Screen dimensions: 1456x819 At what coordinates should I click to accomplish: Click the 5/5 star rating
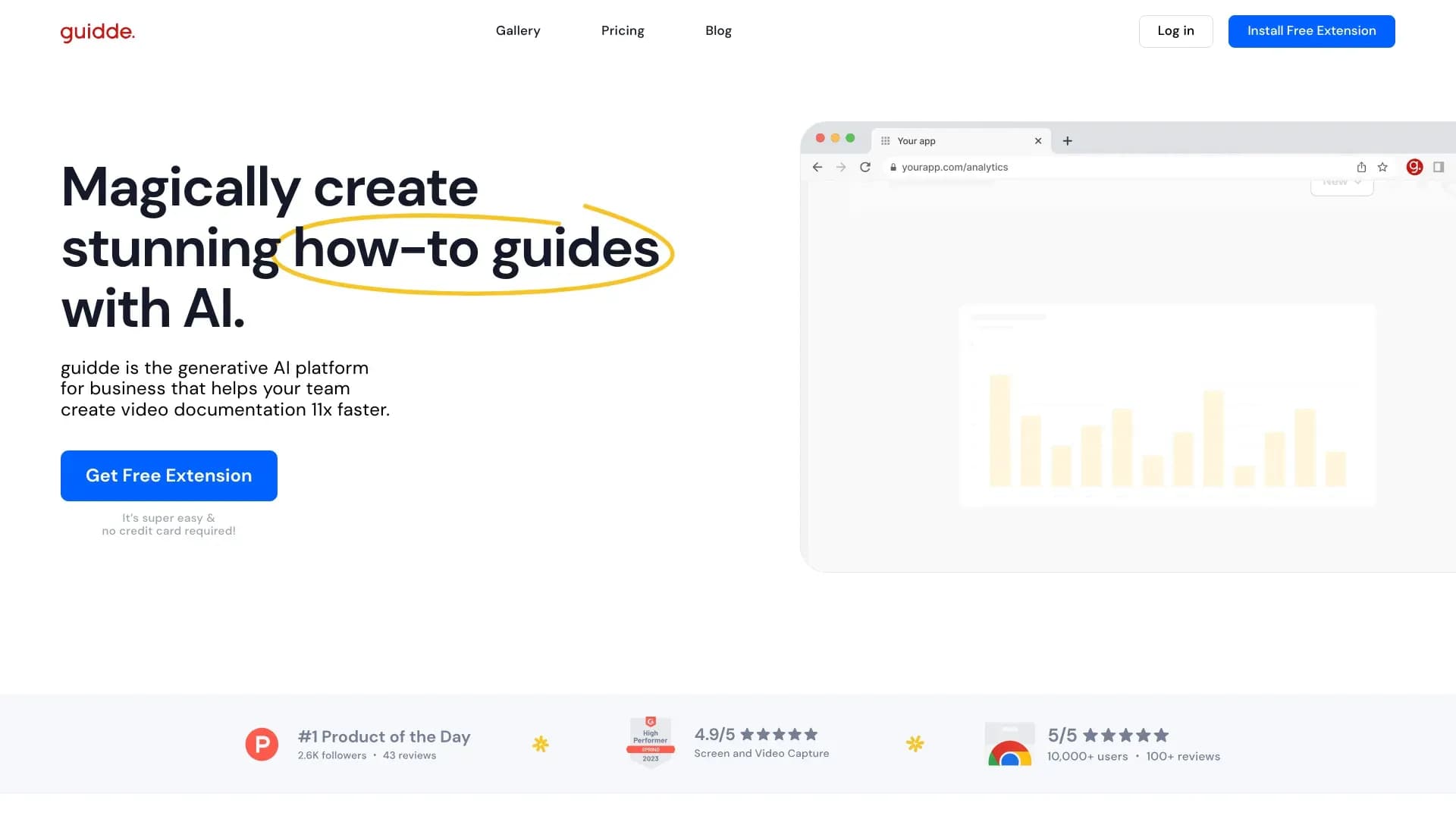tap(1108, 735)
